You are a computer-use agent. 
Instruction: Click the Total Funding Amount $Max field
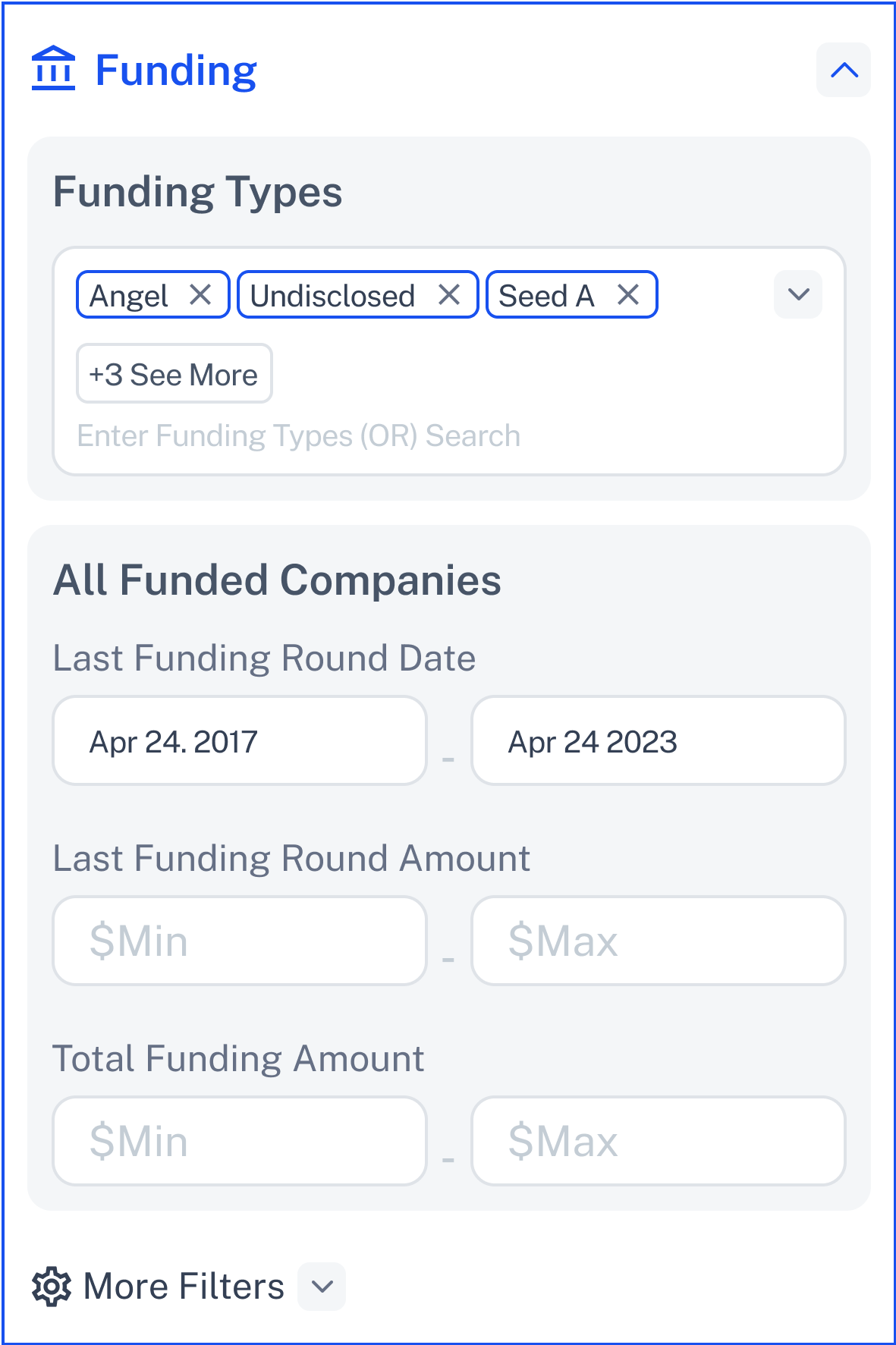tap(659, 1142)
